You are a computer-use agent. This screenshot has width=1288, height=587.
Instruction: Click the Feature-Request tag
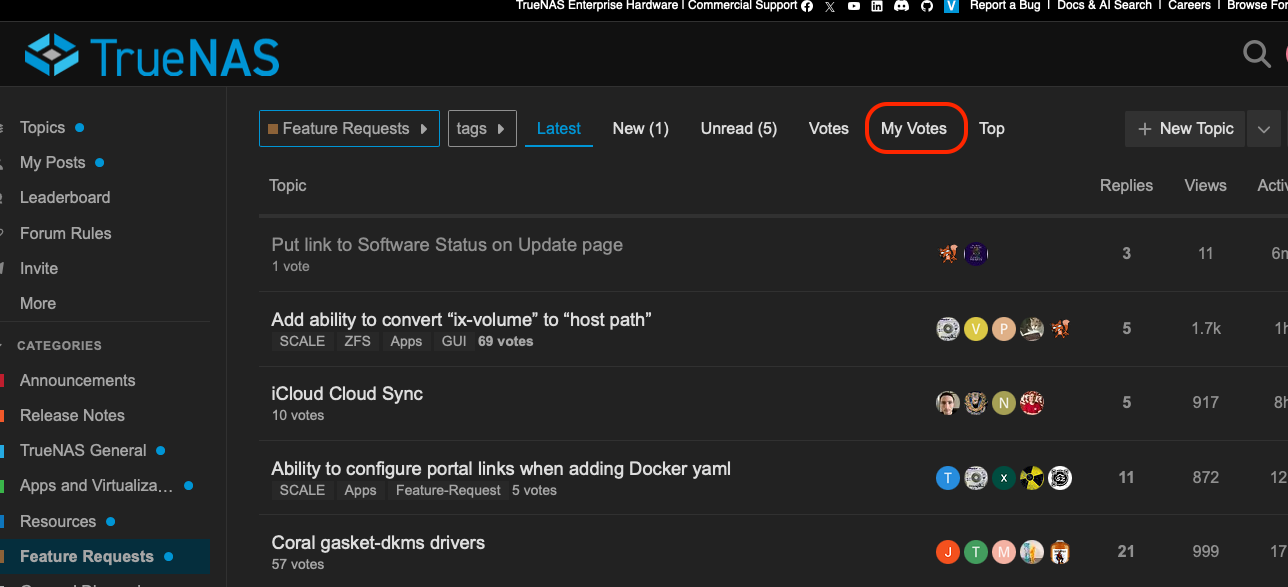point(449,490)
